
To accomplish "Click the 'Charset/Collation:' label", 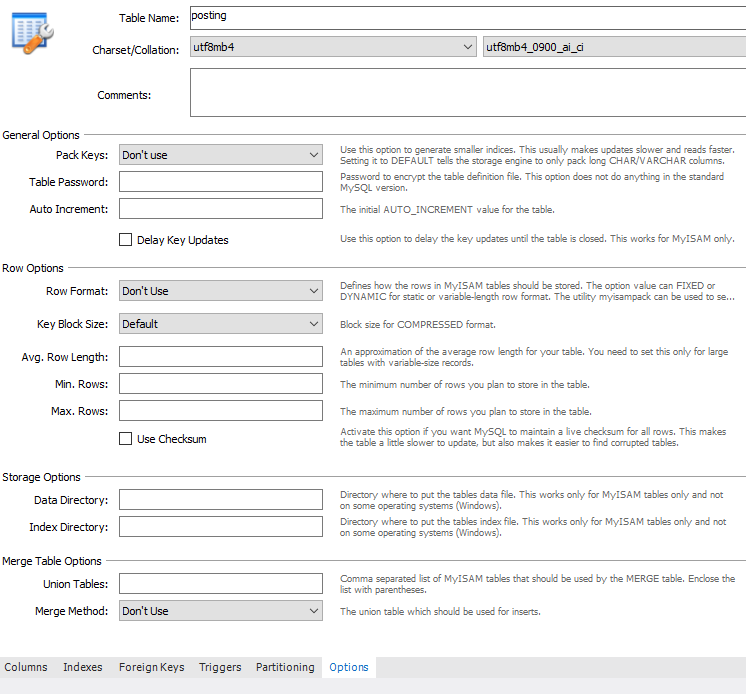I will pos(136,50).
